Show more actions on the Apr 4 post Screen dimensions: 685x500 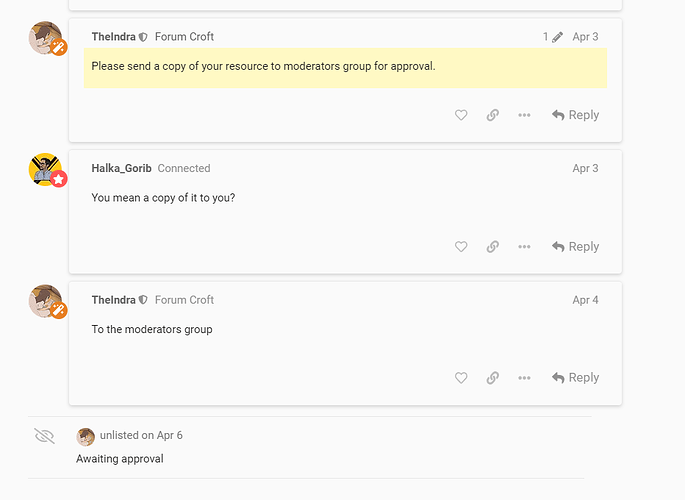pos(524,378)
